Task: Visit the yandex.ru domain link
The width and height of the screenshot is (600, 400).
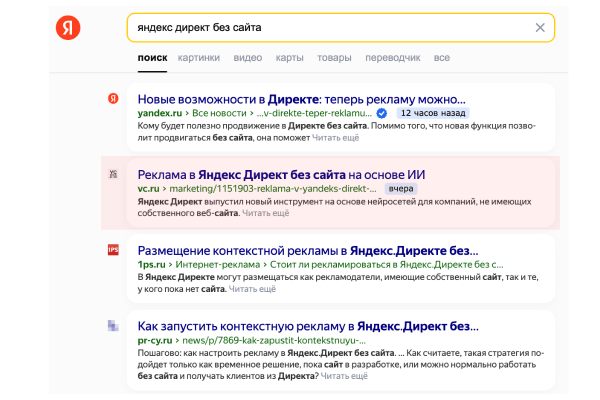Action: click(x=160, y=113)
